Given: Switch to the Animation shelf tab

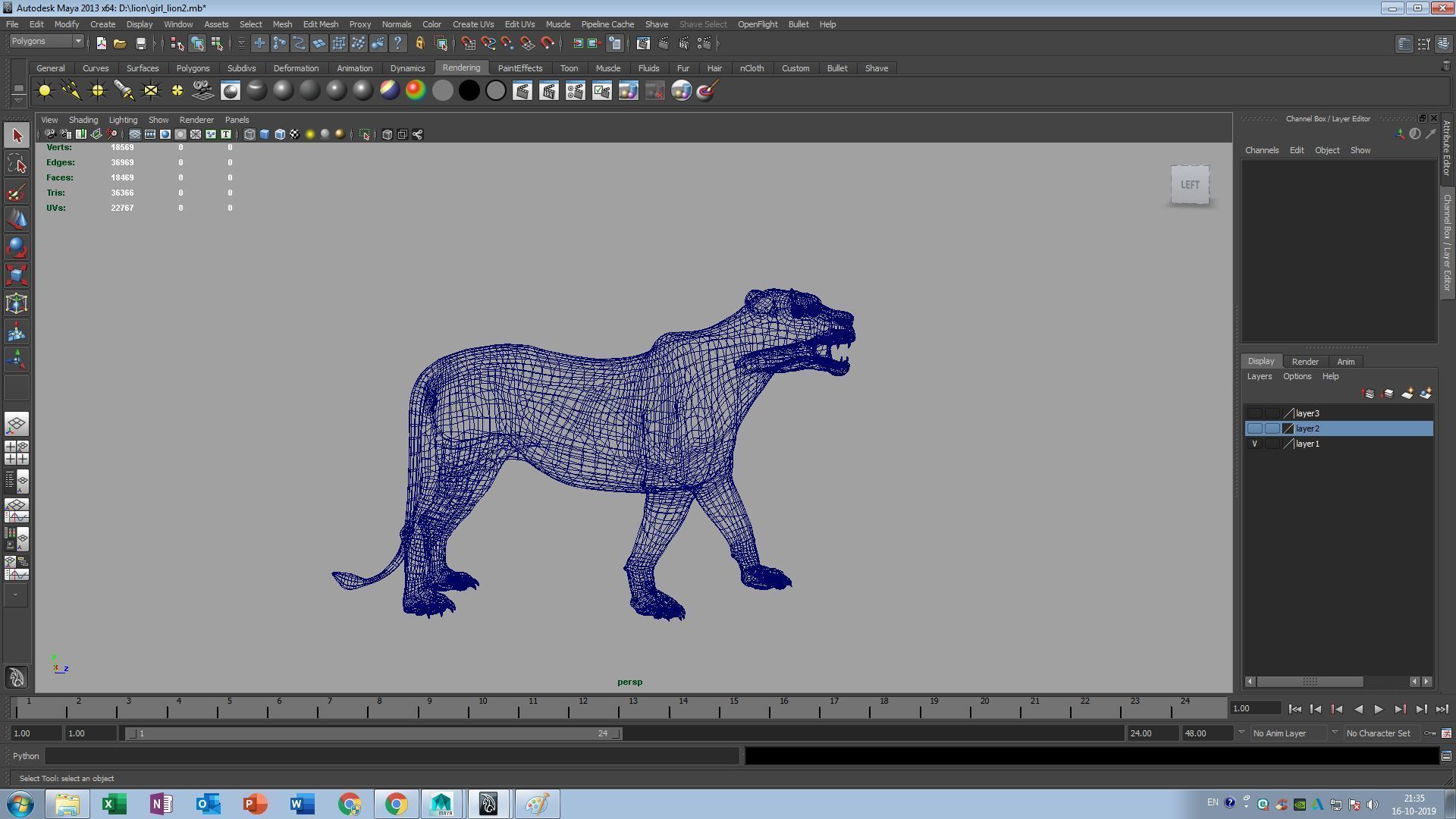Looking at the screenshot, I should 354,68.
